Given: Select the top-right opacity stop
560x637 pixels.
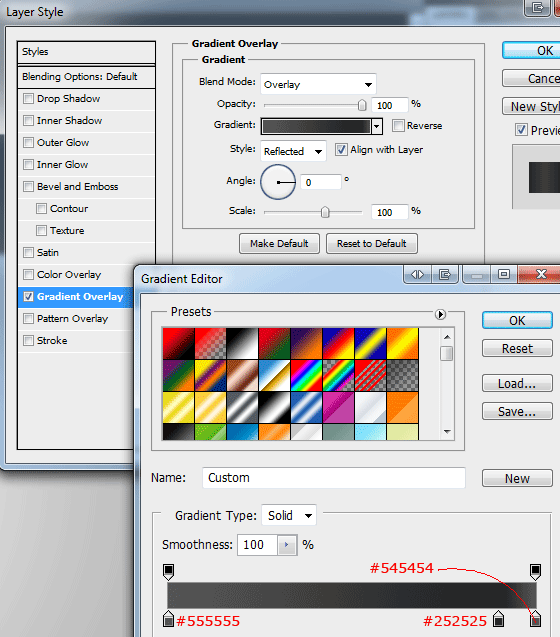Looking at the screenshot, I should click(x=535, y=572).
